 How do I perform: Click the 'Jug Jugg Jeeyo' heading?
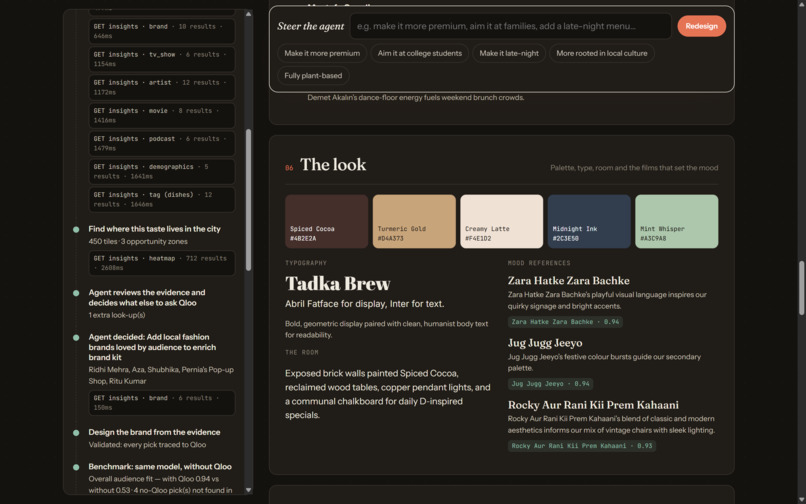(x=545, y=343)
